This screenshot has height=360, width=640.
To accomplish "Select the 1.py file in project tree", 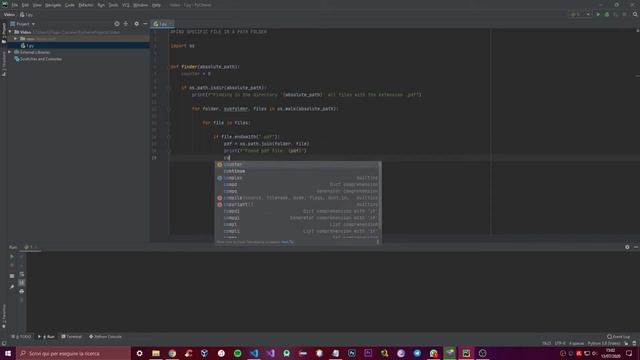I will pos(27,46).
